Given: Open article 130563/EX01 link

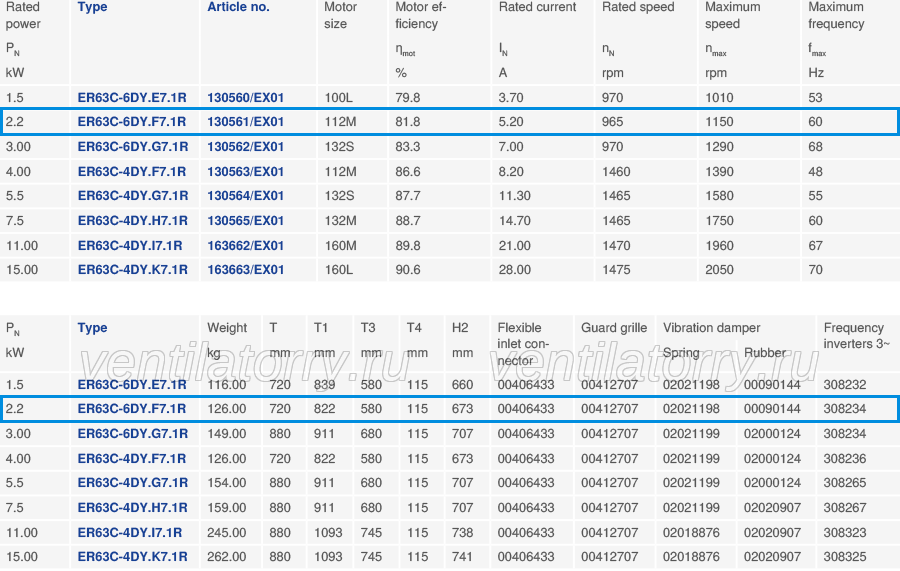Looking at the screenshot, I should click(x=246, y=172).
